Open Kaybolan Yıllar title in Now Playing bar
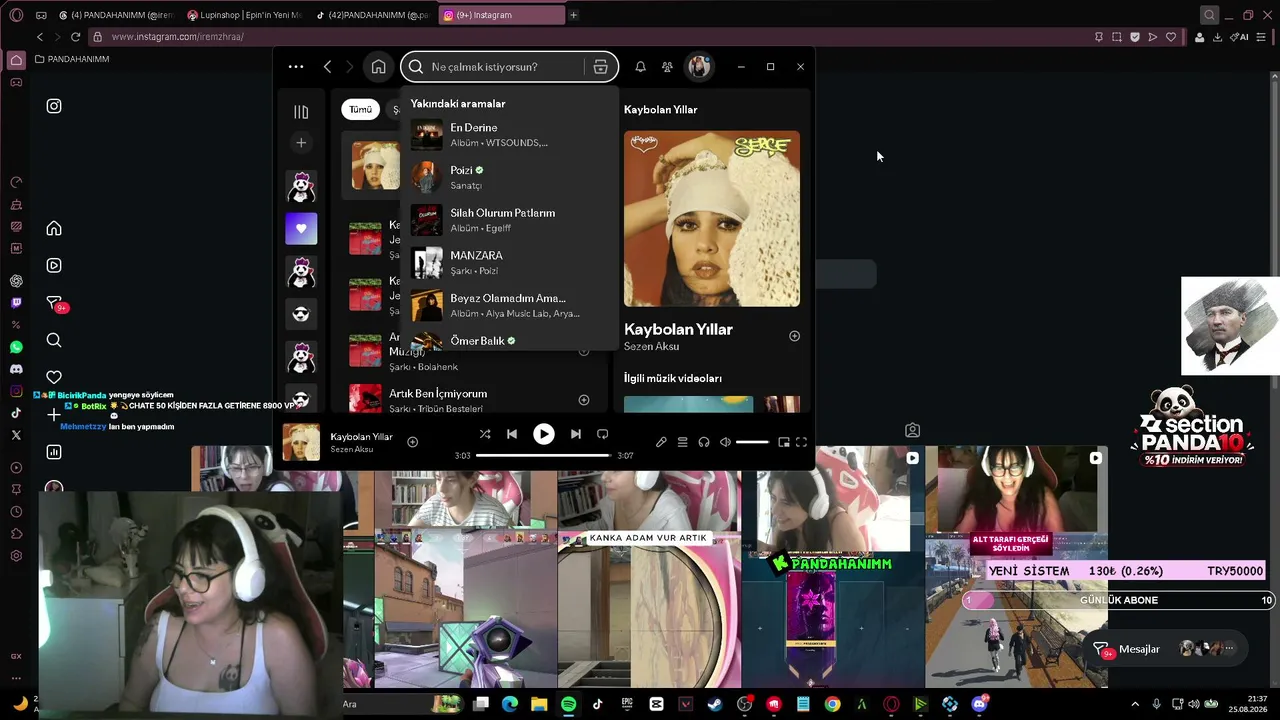Image resolution: width=1280 pixels, height=720 pixels. 361,437
